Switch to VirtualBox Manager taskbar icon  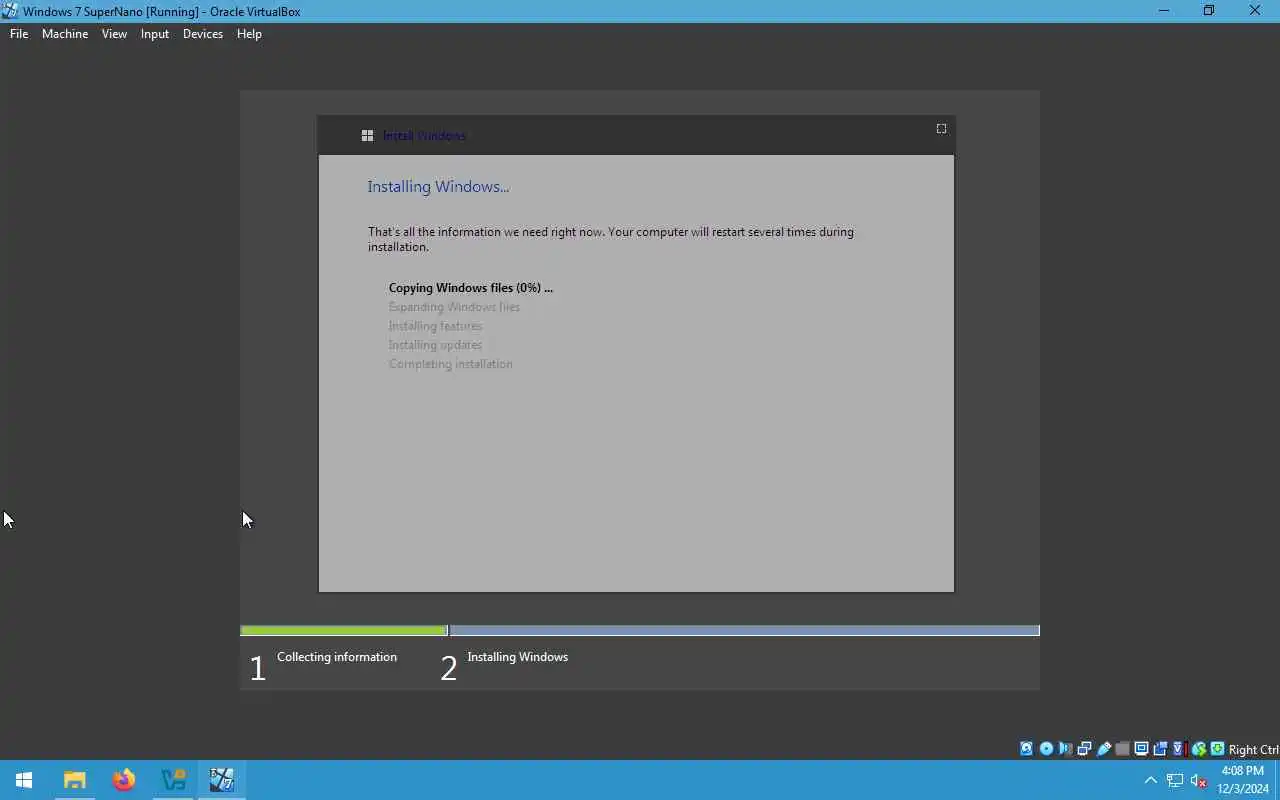173,780
